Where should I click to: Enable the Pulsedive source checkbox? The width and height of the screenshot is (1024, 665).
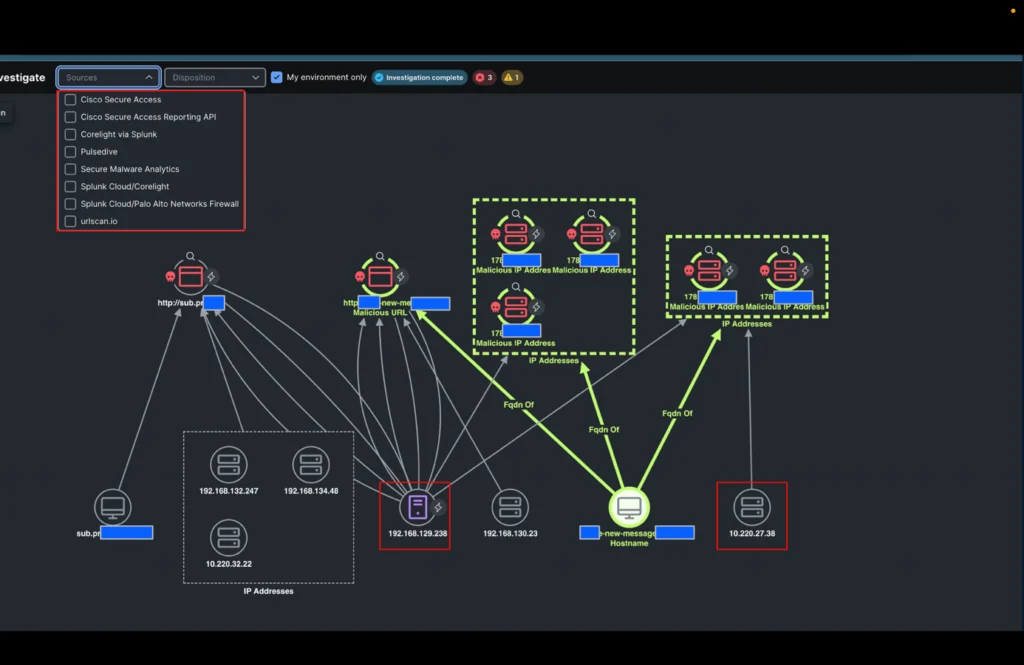coord(70,152)
